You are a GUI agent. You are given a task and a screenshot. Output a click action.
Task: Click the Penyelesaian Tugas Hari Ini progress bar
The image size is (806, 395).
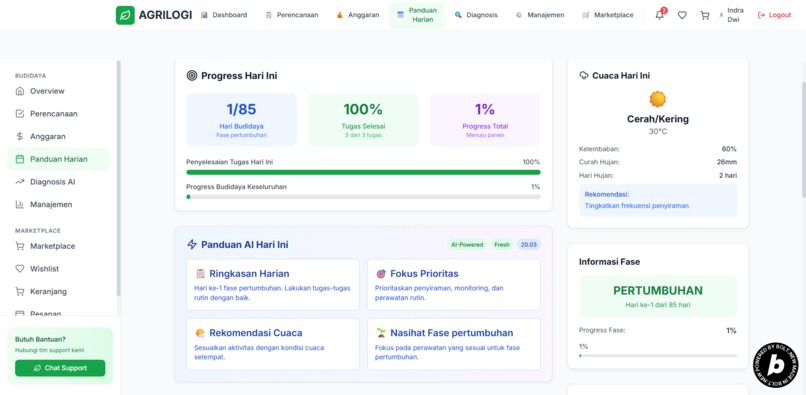click(363, 172)
